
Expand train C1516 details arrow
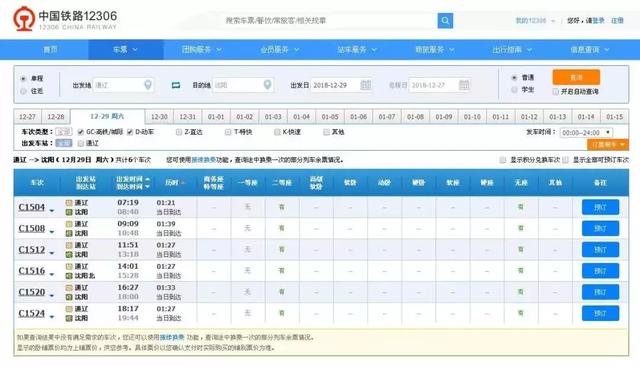pos(52,274)
